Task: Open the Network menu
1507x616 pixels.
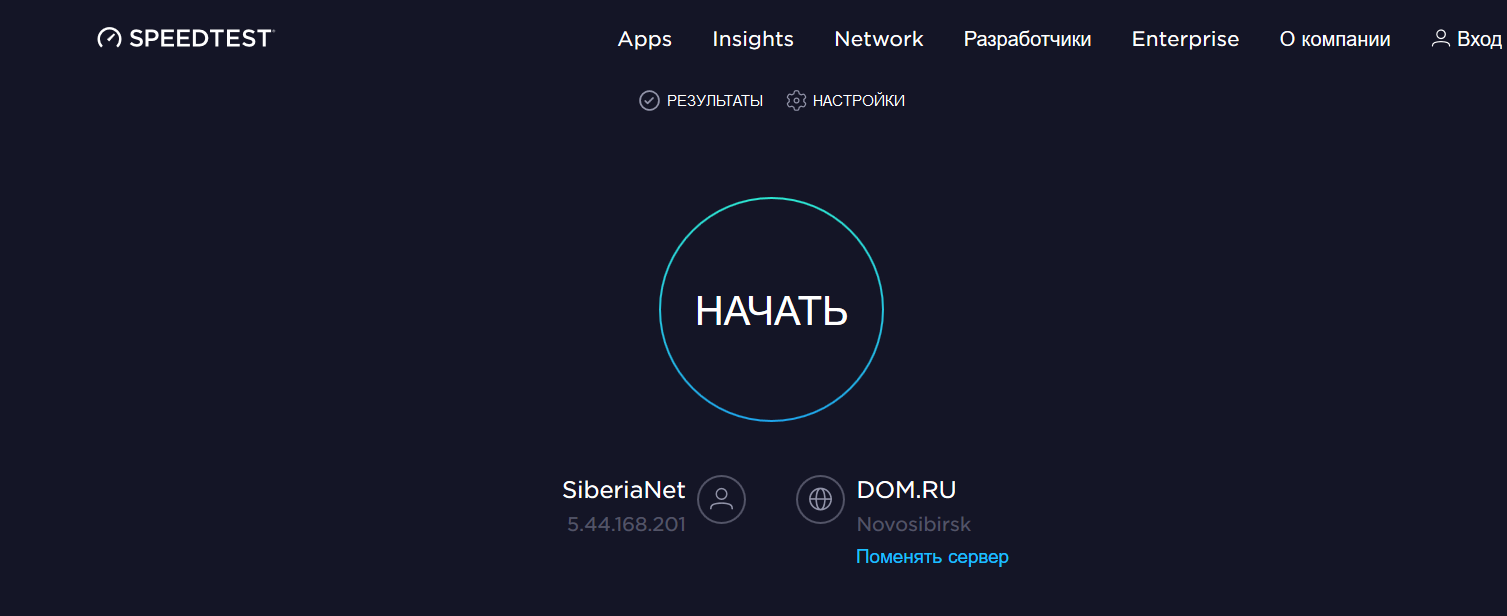Action: click(879, 39)
